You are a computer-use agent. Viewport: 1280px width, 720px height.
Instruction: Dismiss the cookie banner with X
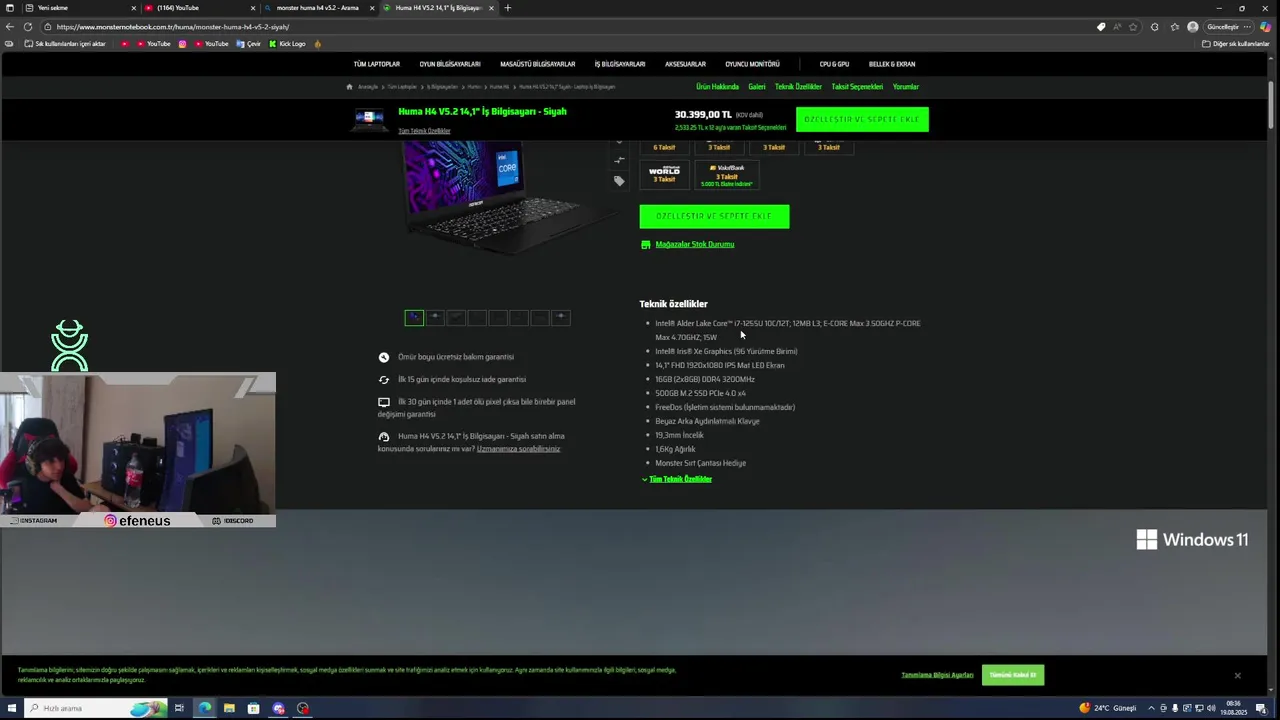(1237, 676)
